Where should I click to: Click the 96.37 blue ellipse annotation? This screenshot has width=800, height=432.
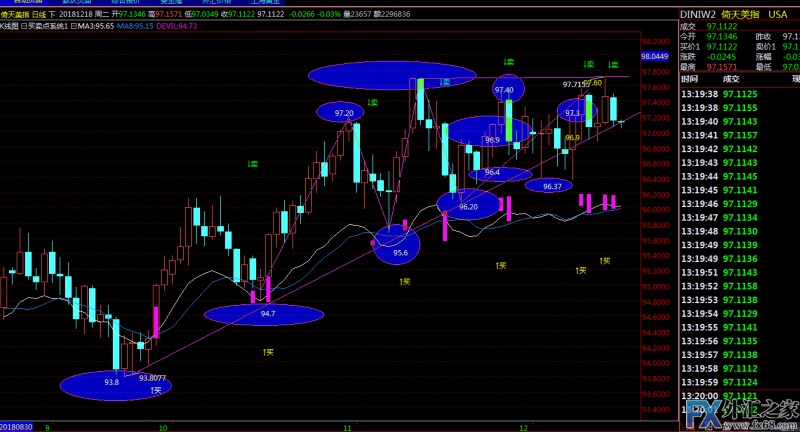550,186
